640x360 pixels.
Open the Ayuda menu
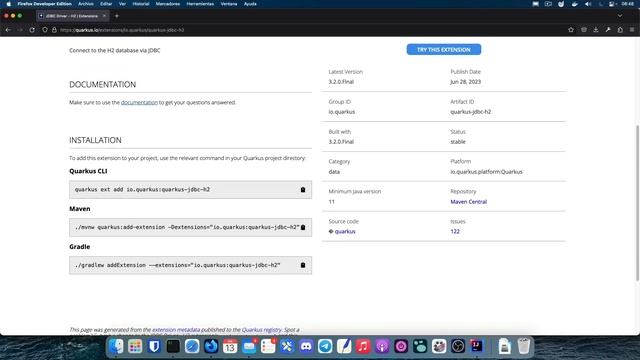(250, 4)
